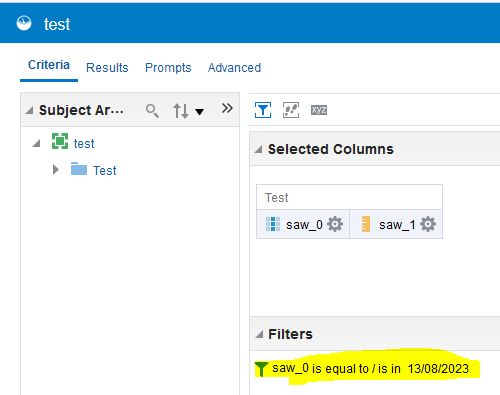
Task: Open the sort options dropdown arrow
Action: pyautogui.click(x=199, y=112)
